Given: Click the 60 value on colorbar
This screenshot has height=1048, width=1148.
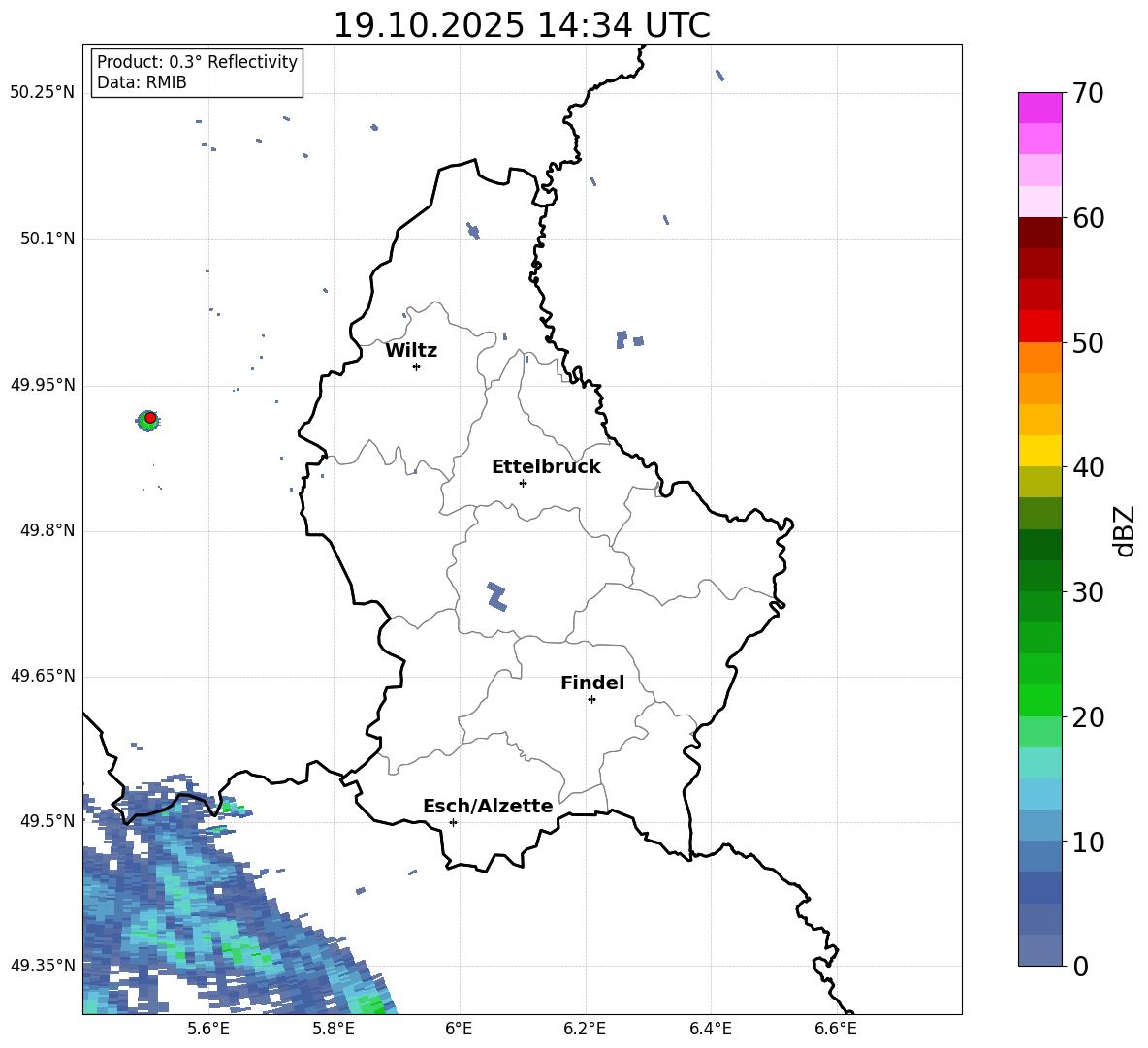Looking at the screenshot, I should [x=1088, y=218].
